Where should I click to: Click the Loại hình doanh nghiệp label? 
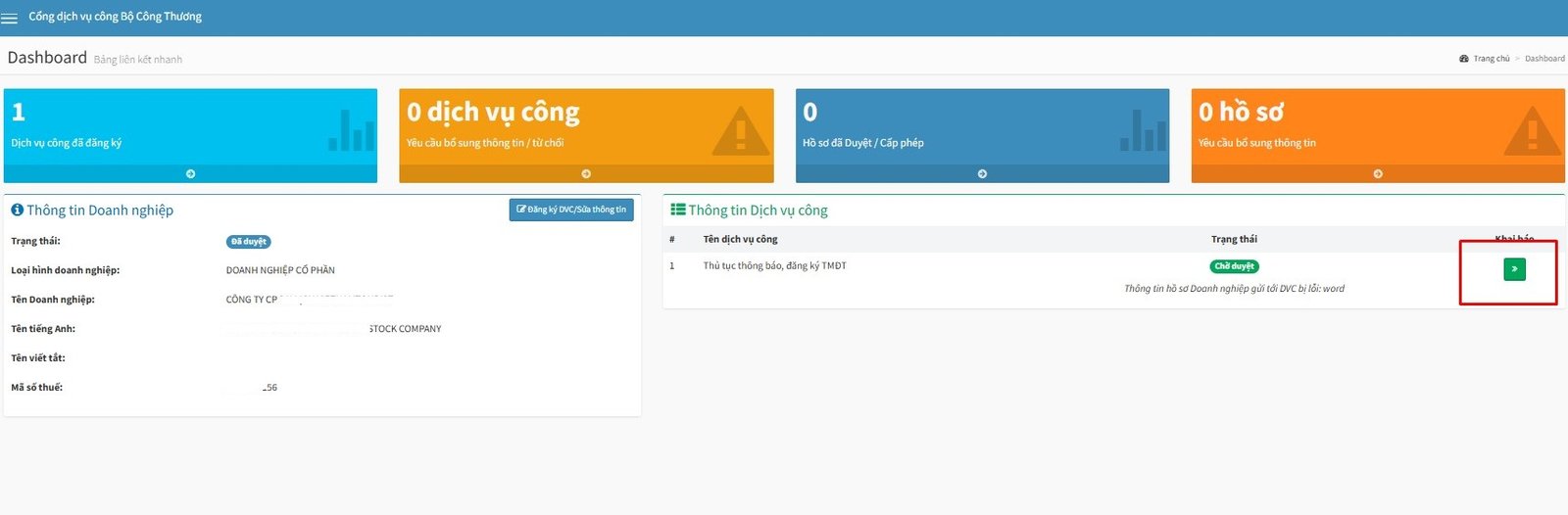click(x=65, y=270)
